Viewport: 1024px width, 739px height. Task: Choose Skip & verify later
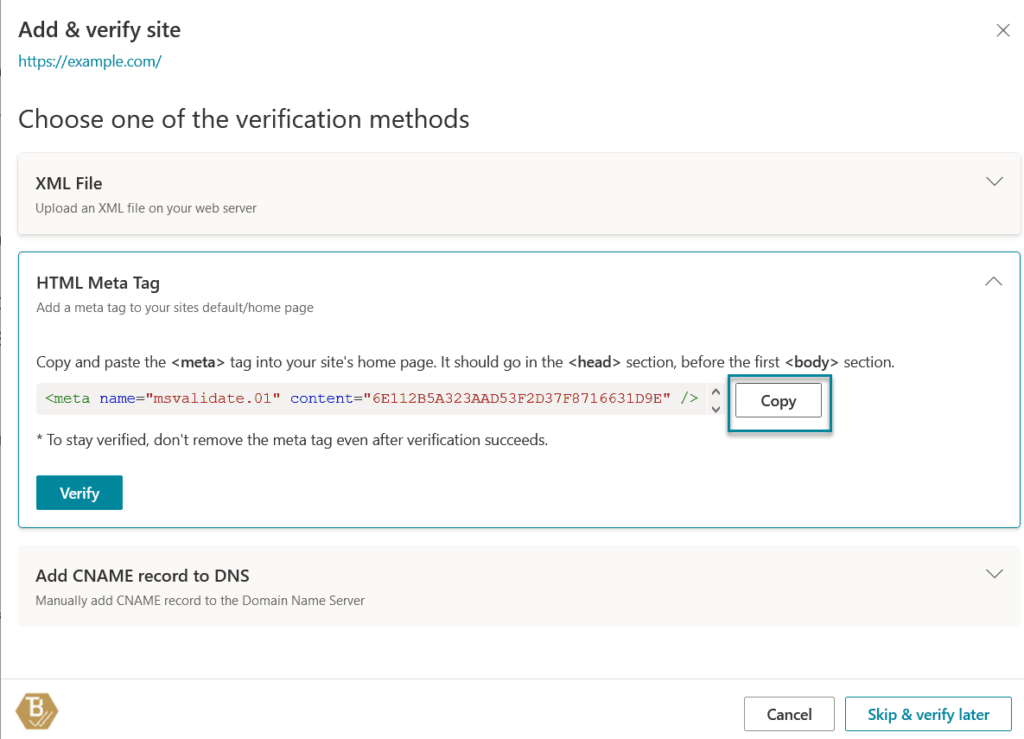[928, 713]
